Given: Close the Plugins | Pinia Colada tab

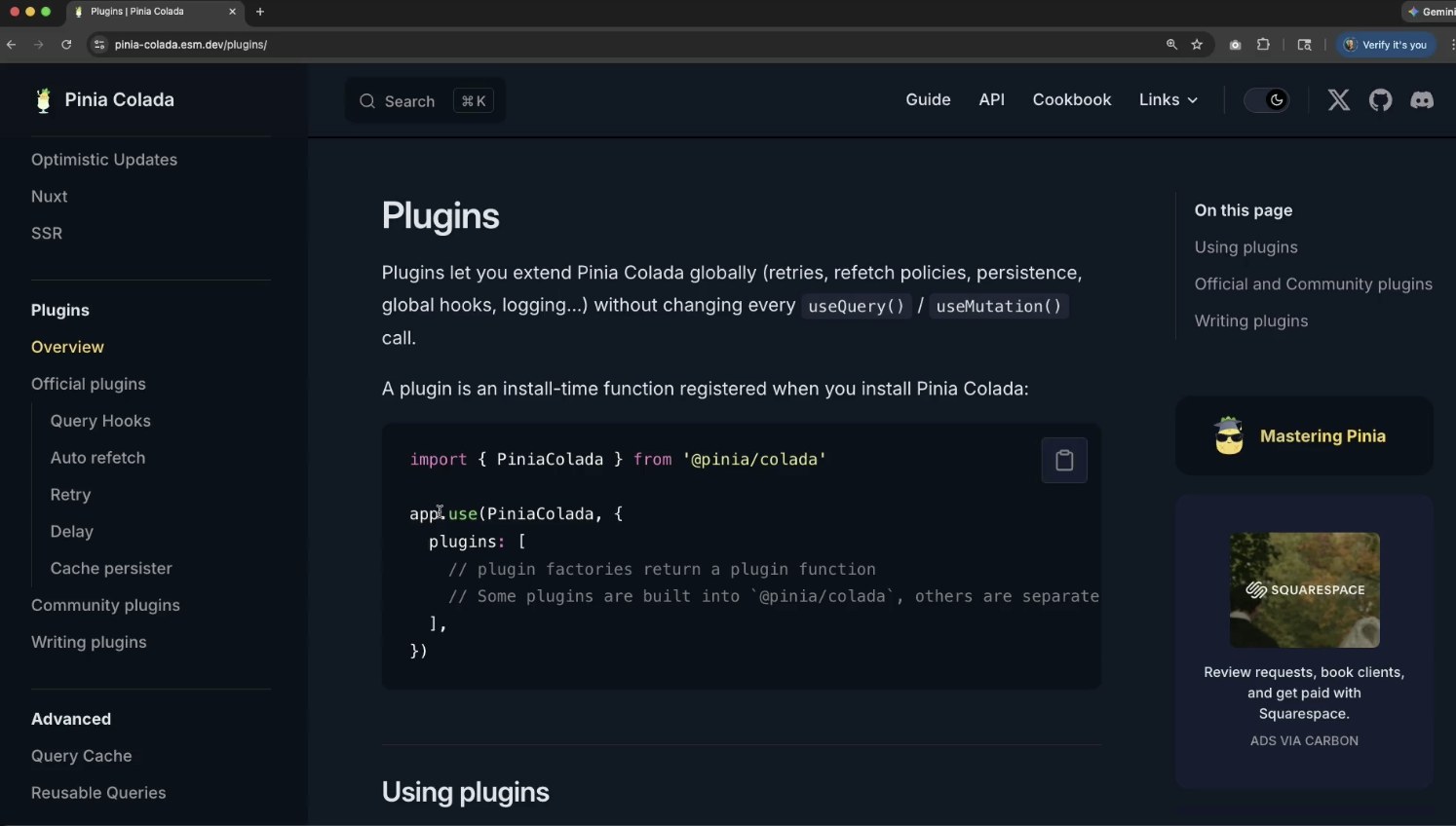Looking at the screenshot, I should tap(232, 12).
